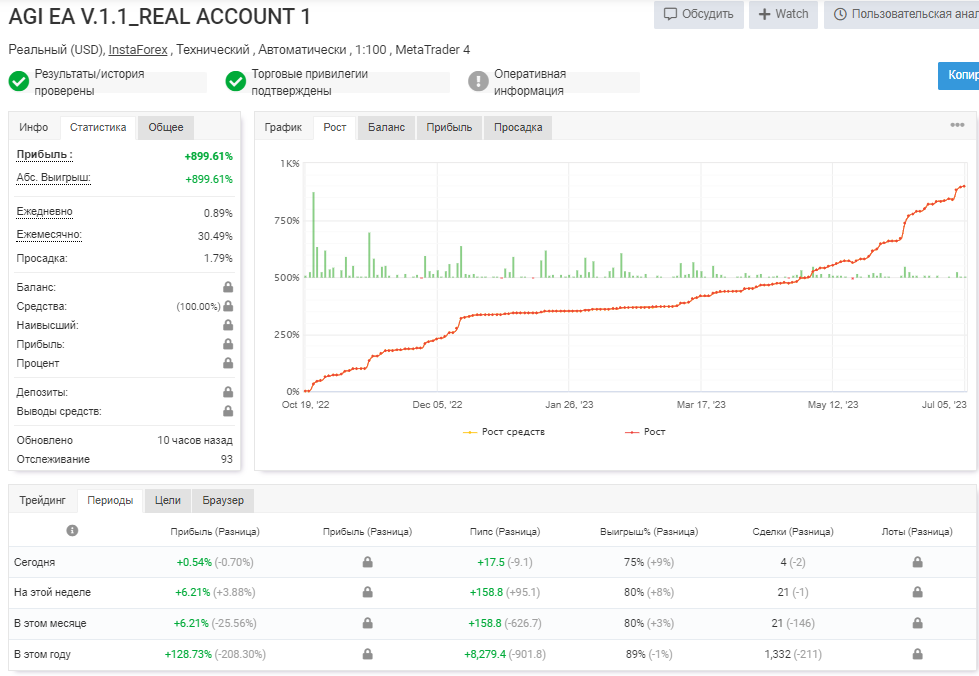This screenshot has width=979, height=676.
Task: Switch to the Трейдинг tab
Action: 42,501
